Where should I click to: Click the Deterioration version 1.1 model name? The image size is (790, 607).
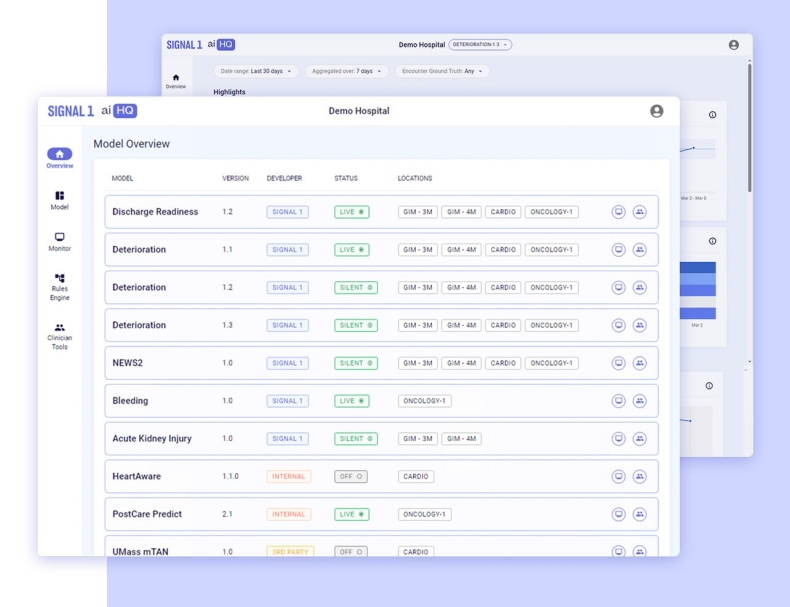coord(139,250)
